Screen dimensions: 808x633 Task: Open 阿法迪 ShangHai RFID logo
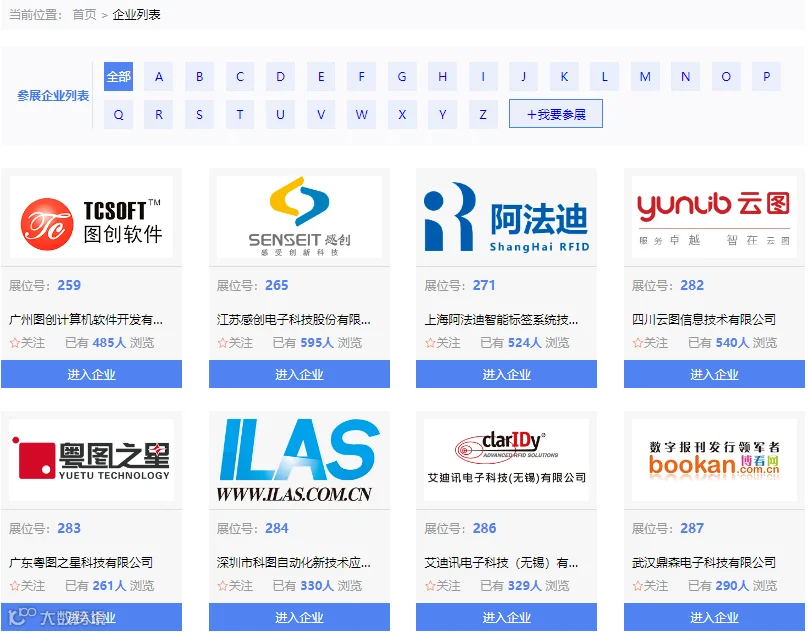[x=507, y=217]
